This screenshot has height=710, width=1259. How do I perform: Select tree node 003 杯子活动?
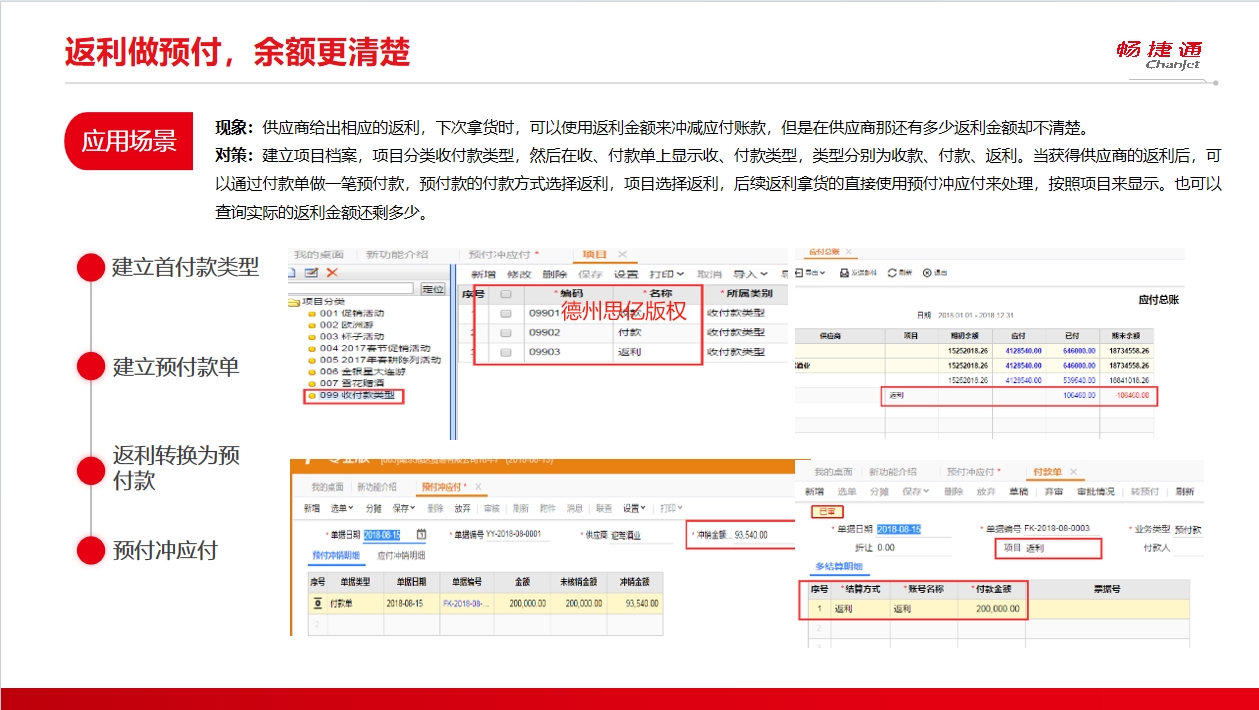pos(352,337)
